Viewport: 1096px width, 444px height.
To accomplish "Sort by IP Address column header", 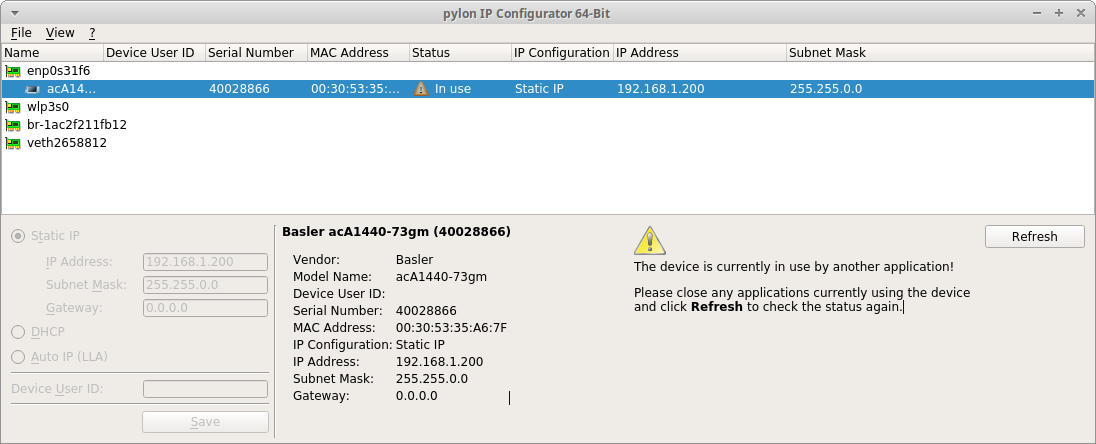I will pyautogui.click(x=700, y=52).
